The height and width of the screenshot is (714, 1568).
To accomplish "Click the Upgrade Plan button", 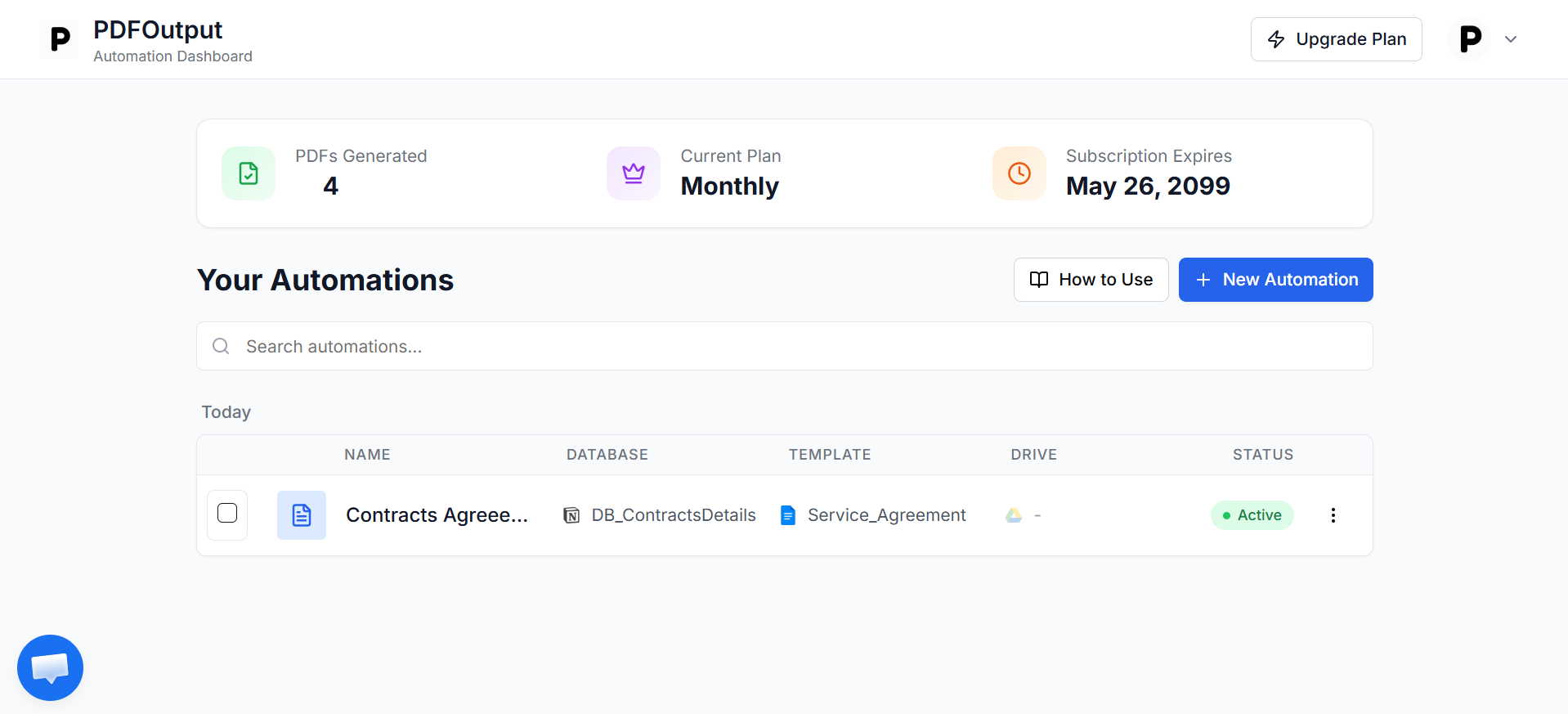I will (1337, 39).
